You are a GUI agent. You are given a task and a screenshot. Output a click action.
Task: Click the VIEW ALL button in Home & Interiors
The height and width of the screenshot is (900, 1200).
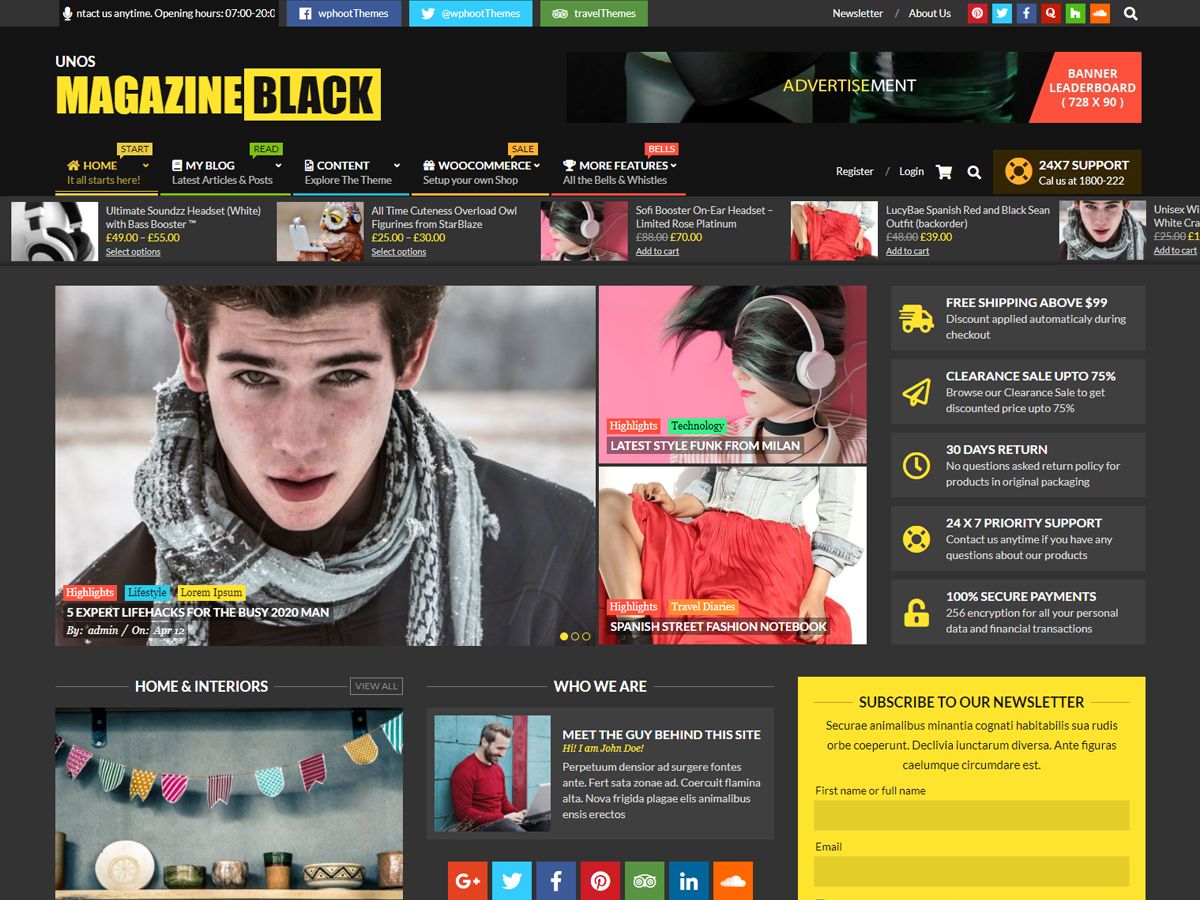(x=376, y=685)
